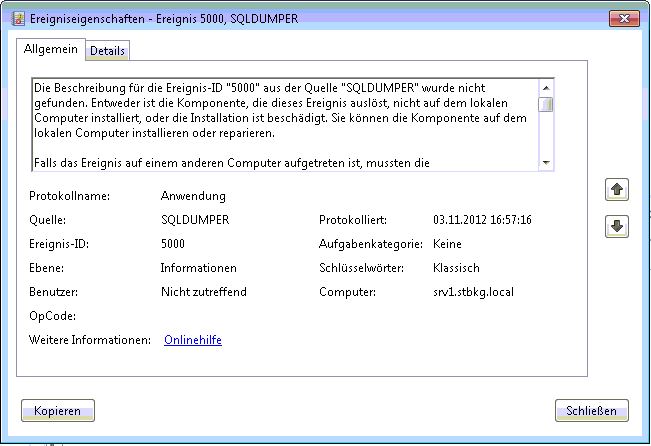Click the description scrollbar's up arrow

tap(545, 88)
